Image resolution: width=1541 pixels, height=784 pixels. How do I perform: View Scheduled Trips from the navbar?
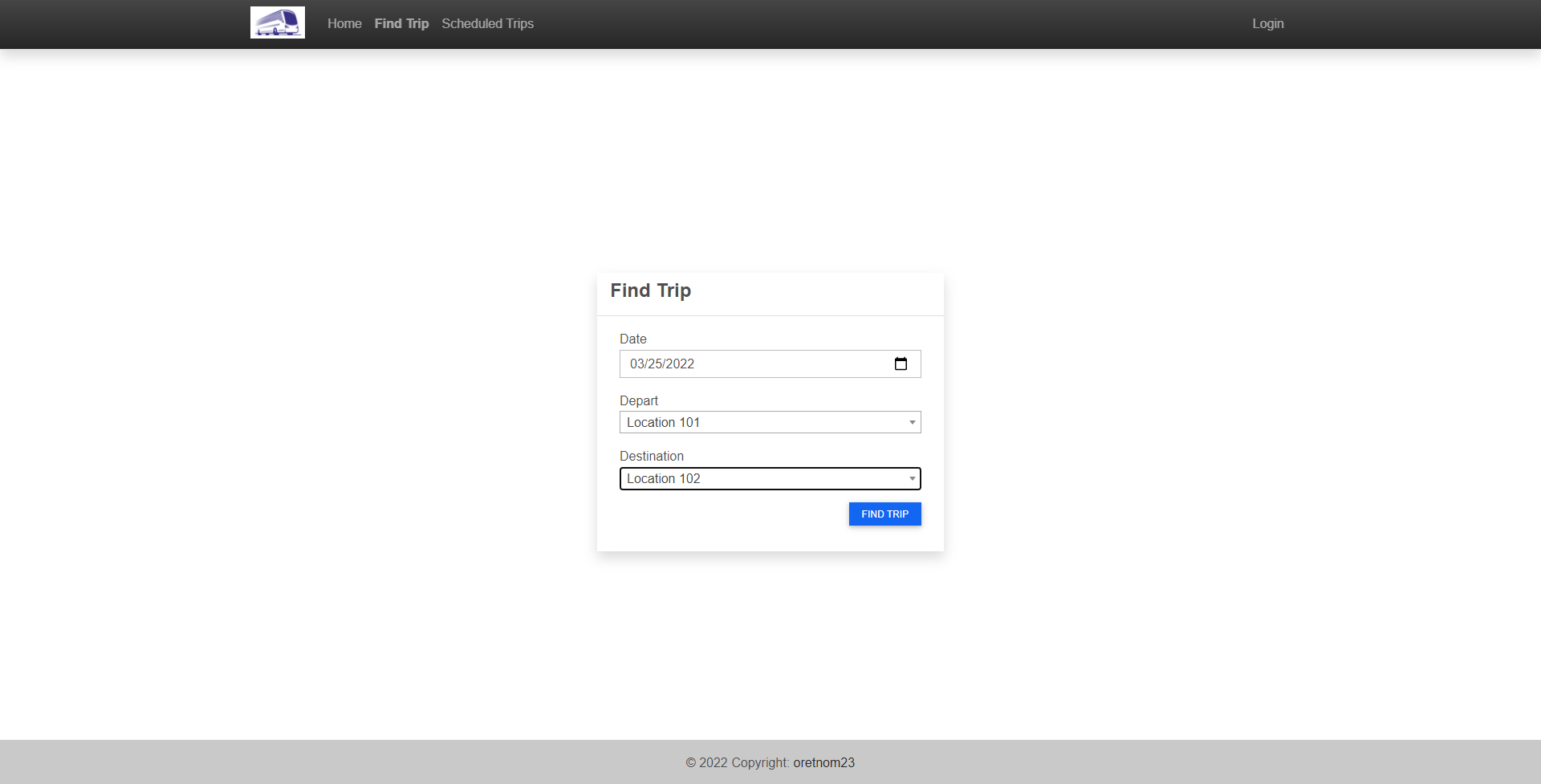pyautogui.click(x=487, y=24)
